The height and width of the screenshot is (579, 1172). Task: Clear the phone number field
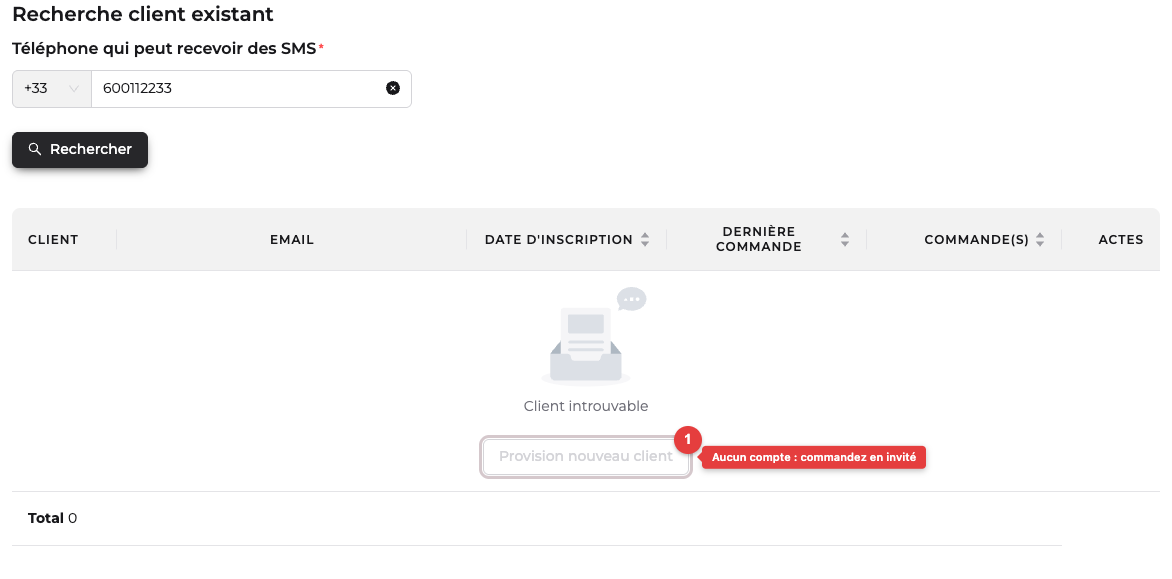pyautogui.click(x=392, y=88)
